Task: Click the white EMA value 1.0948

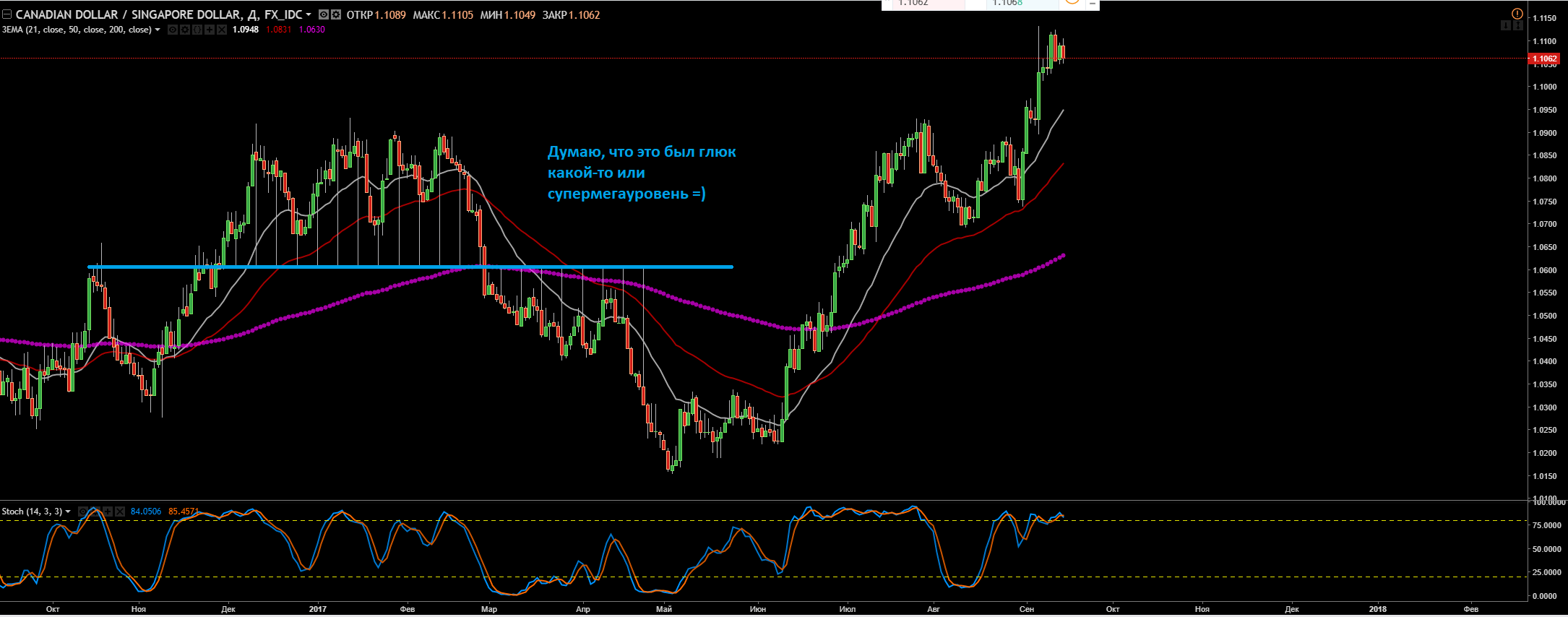Action: pyautogui.click(x=246, y=30)
